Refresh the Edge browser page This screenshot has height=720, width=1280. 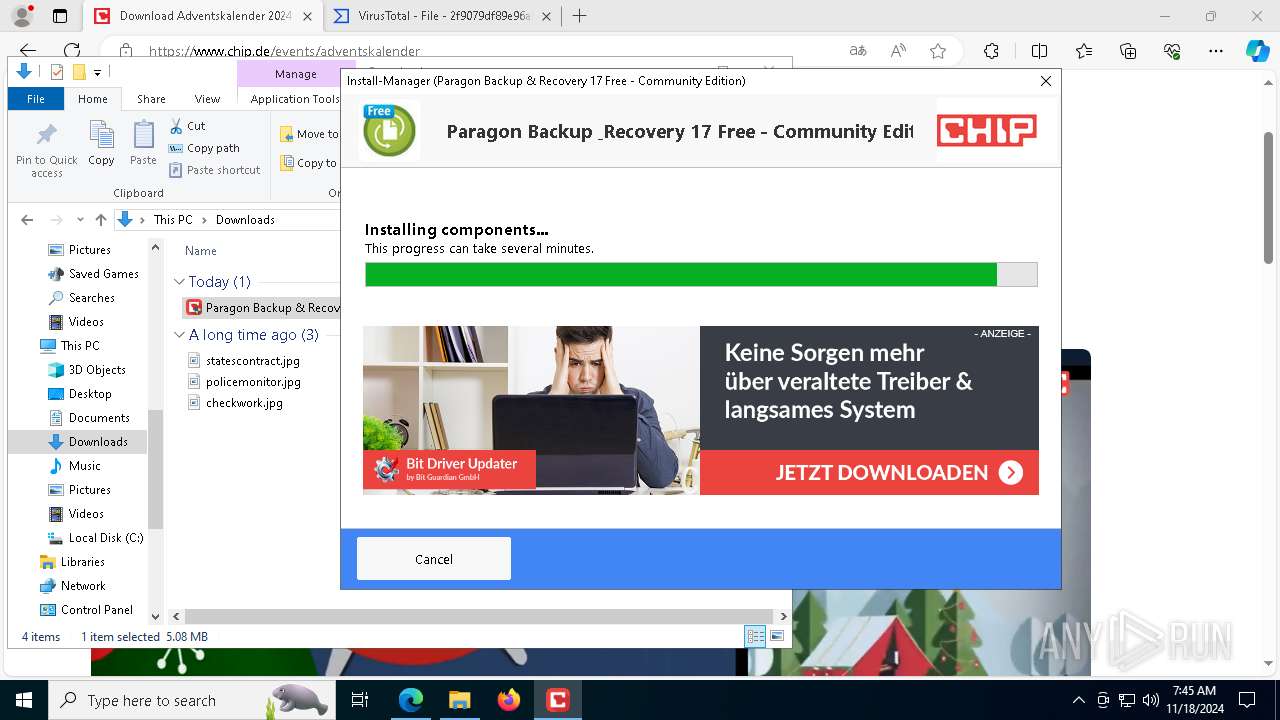pos(72,51)
